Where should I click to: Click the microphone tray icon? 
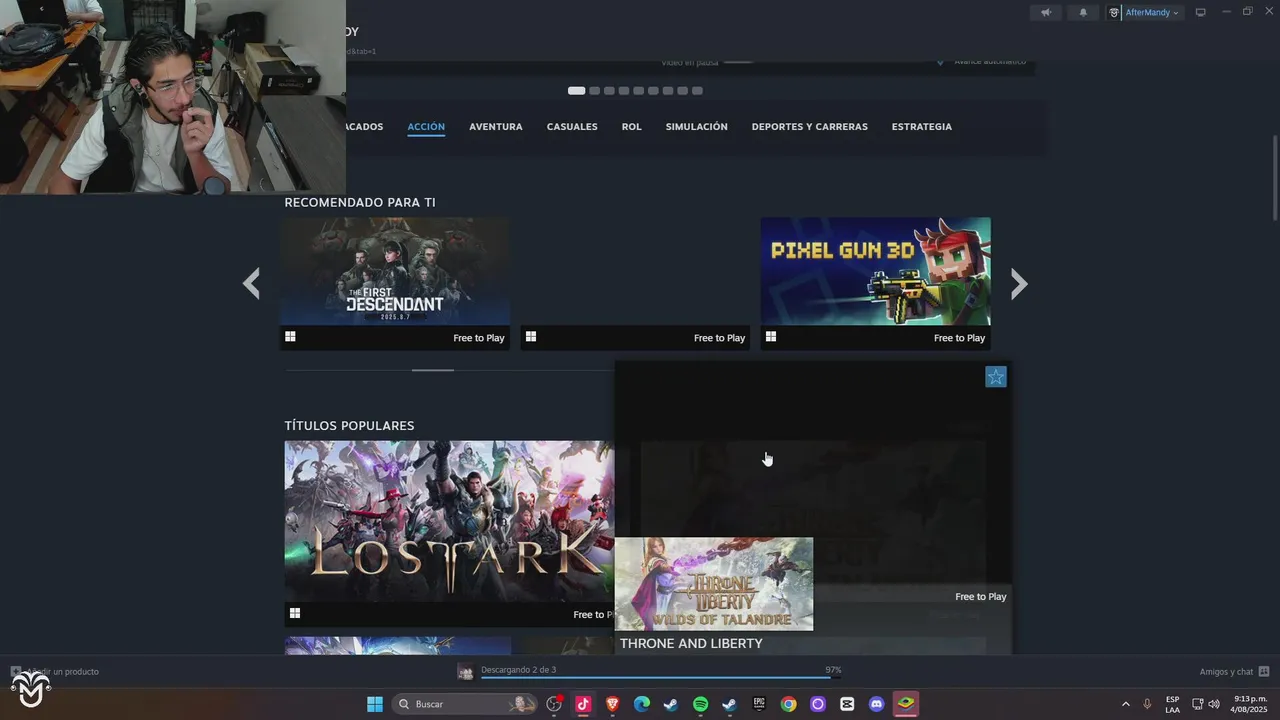(x=1147, y=704)
